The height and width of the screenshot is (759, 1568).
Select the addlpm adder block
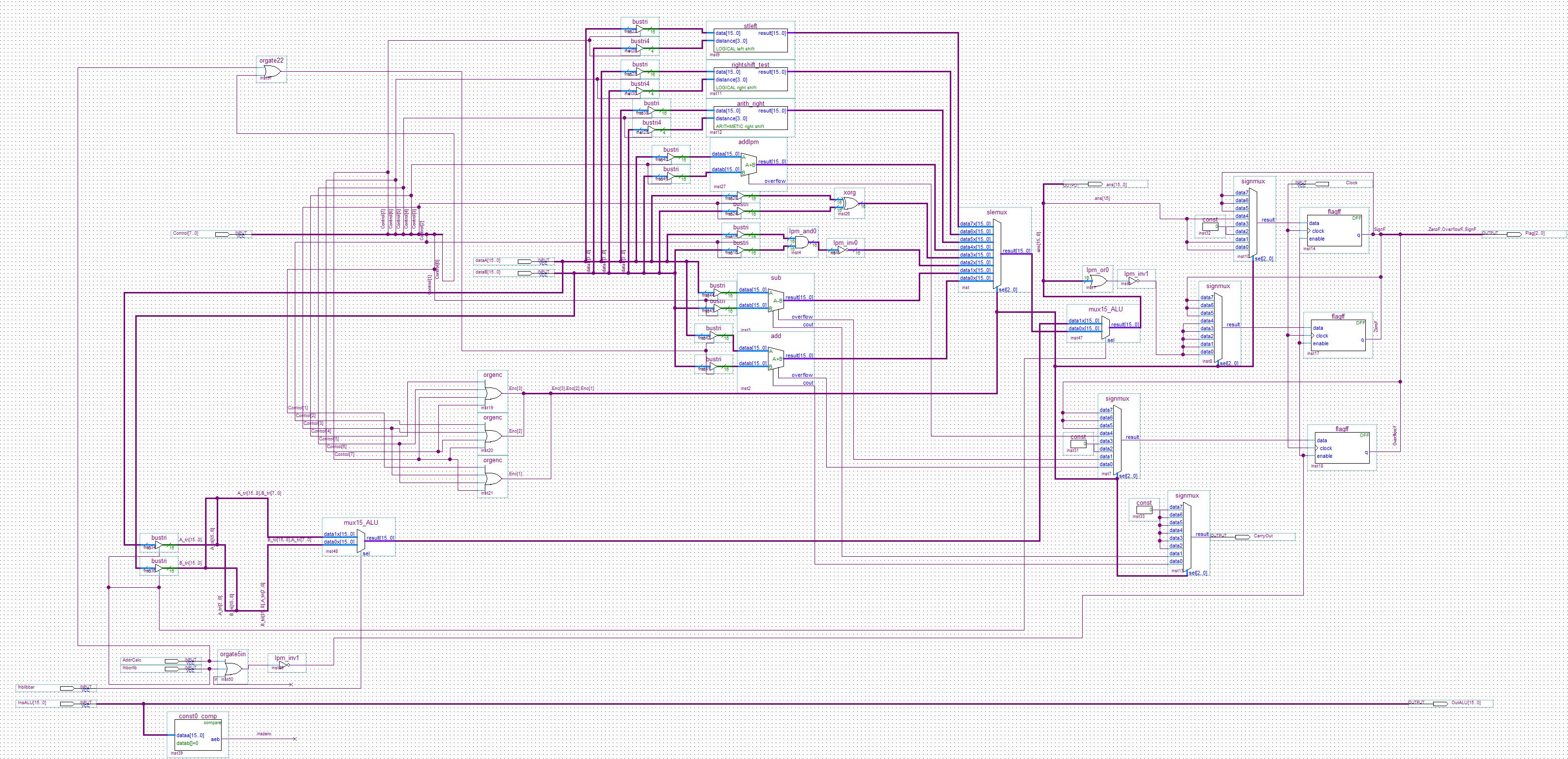point(749,164)
